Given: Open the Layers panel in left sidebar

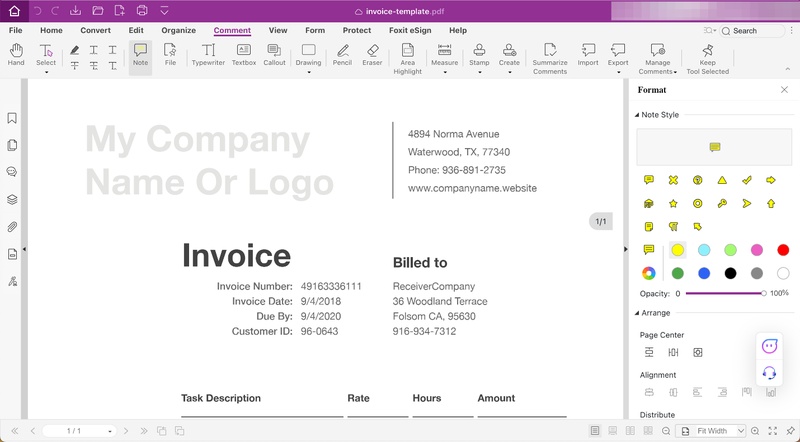Looking at the screenshot, I should click(x=12, y=200).
